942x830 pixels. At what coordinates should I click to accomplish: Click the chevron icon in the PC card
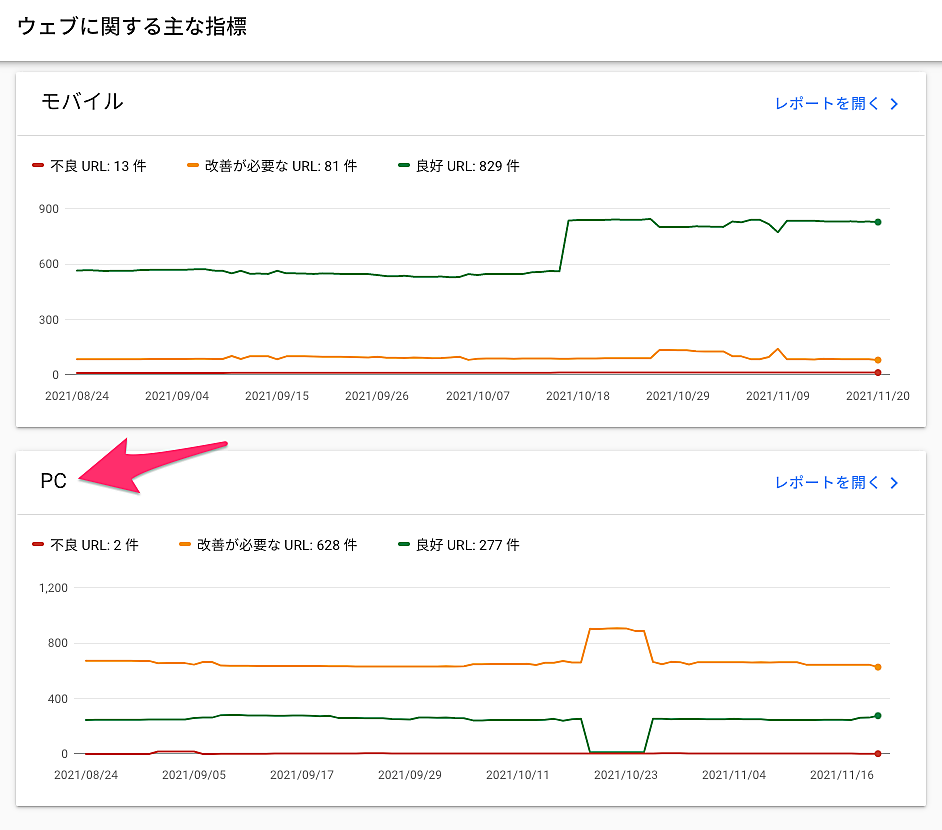click(894, 483)
